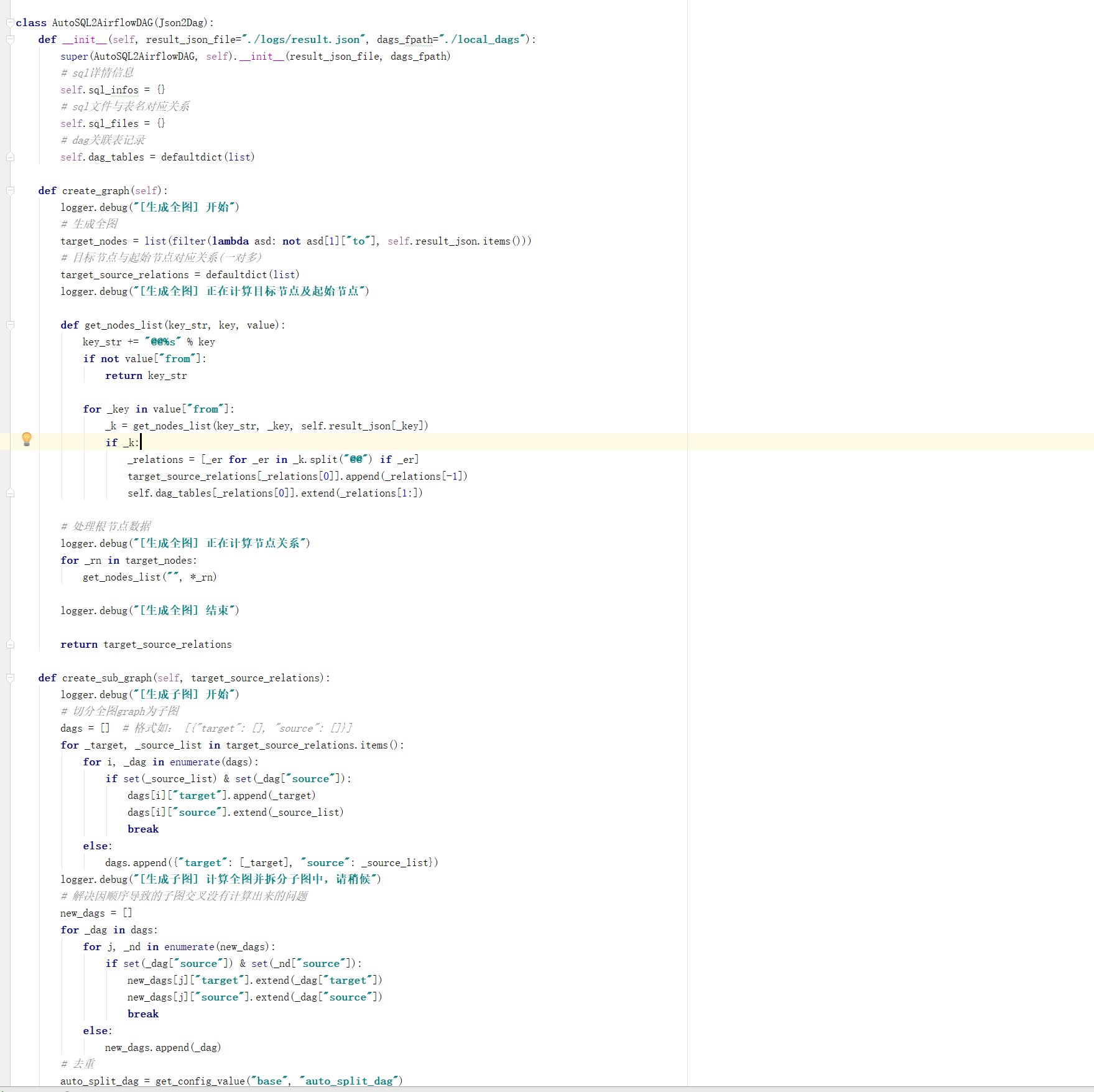Collapse the def __init__ fold marker
Screen dimensions: 1094x1092
(10, 39)
